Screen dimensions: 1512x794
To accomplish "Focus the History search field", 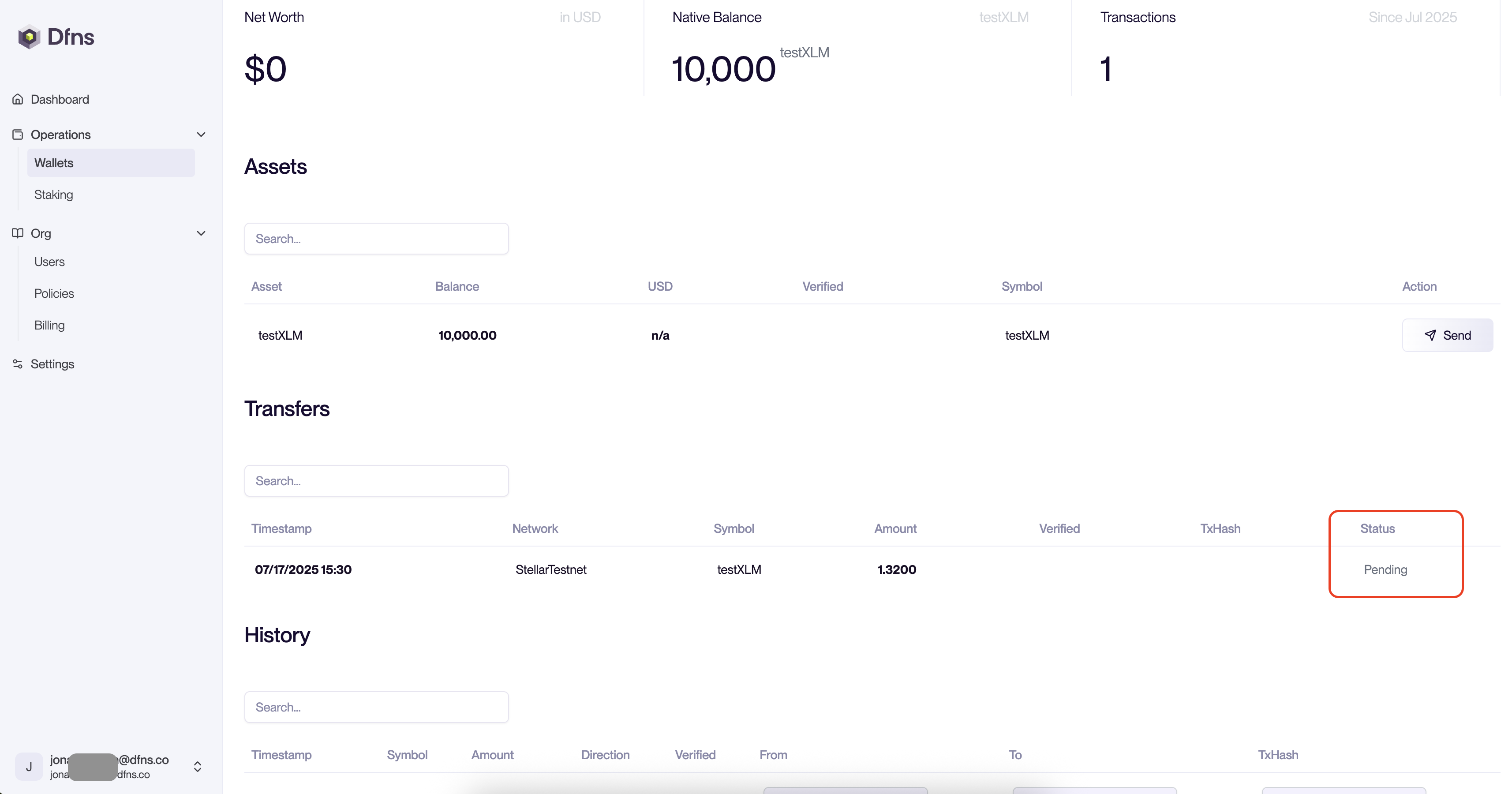I will [376, 707].
